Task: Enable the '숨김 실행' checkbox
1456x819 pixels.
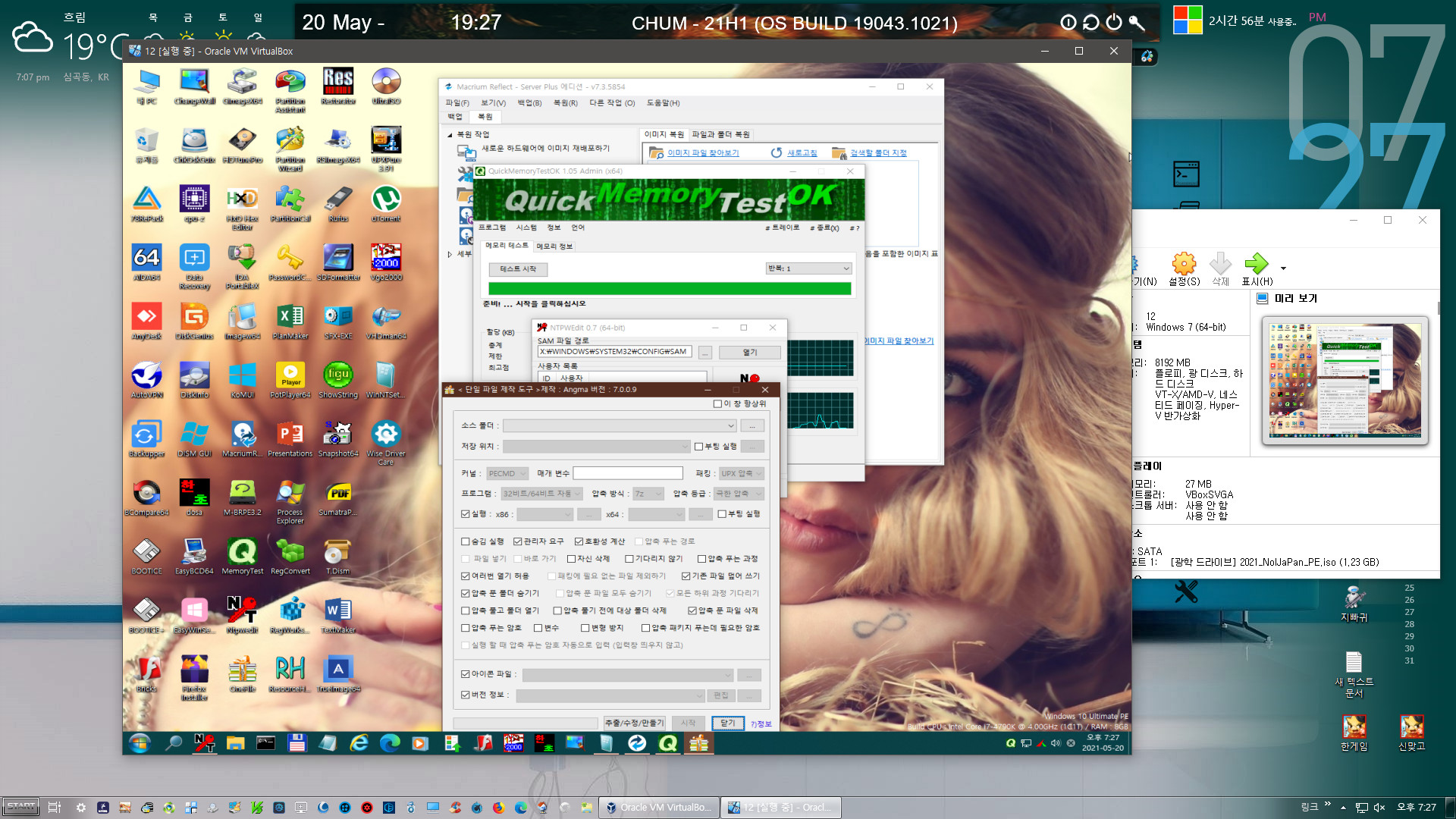Action: click(466, 541)
